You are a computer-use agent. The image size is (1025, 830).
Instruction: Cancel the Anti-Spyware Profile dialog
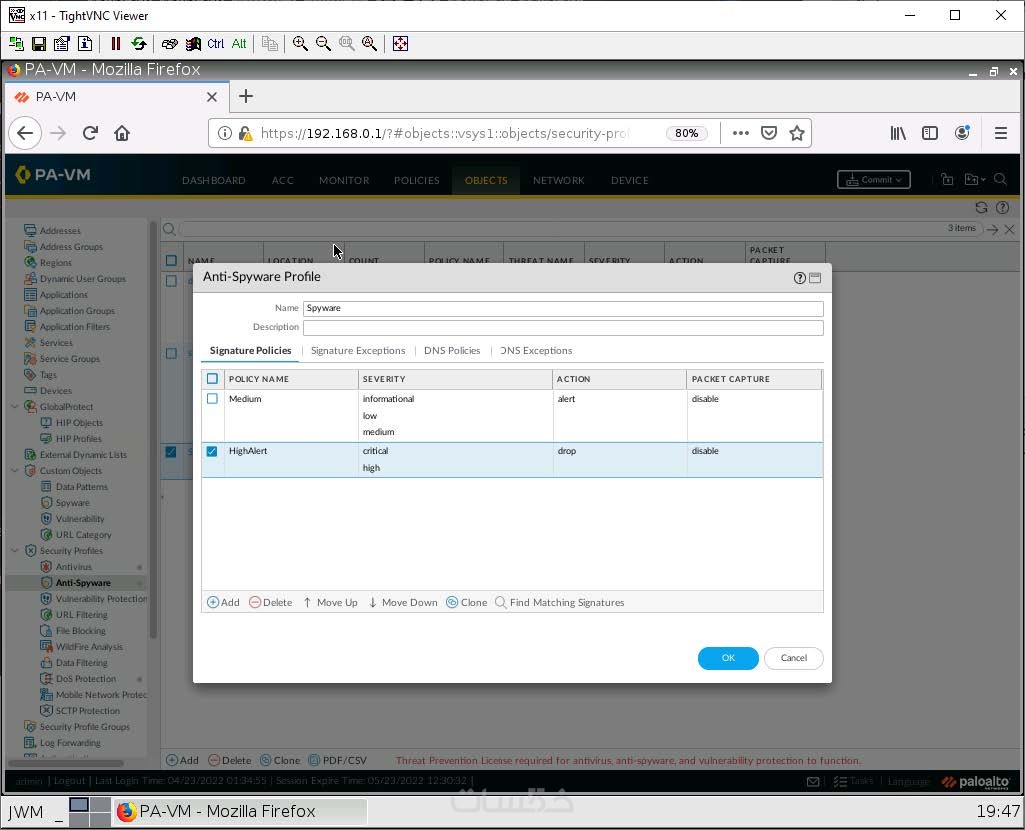tap(794, 658)
